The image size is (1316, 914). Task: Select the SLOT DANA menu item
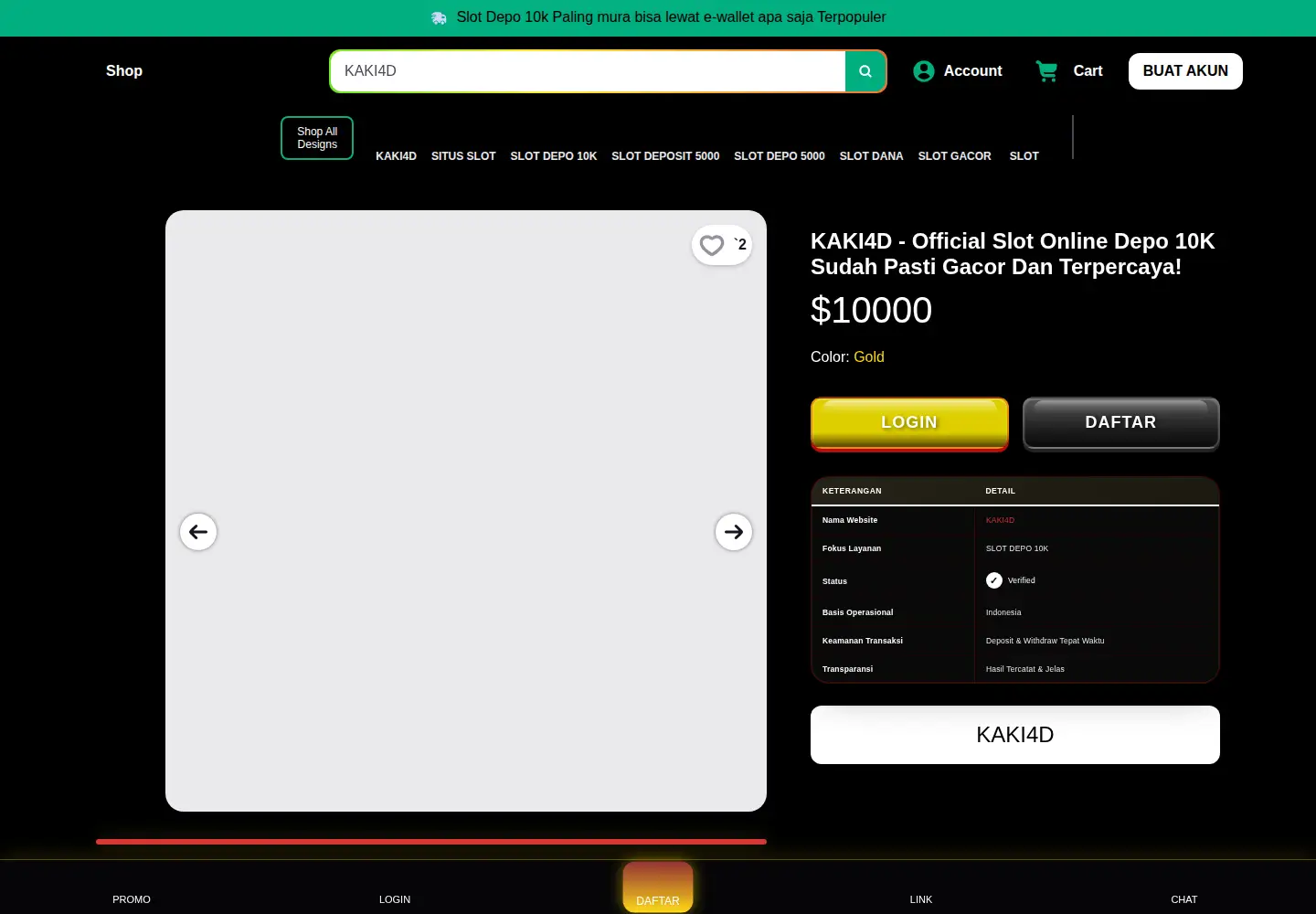(871, 156)
